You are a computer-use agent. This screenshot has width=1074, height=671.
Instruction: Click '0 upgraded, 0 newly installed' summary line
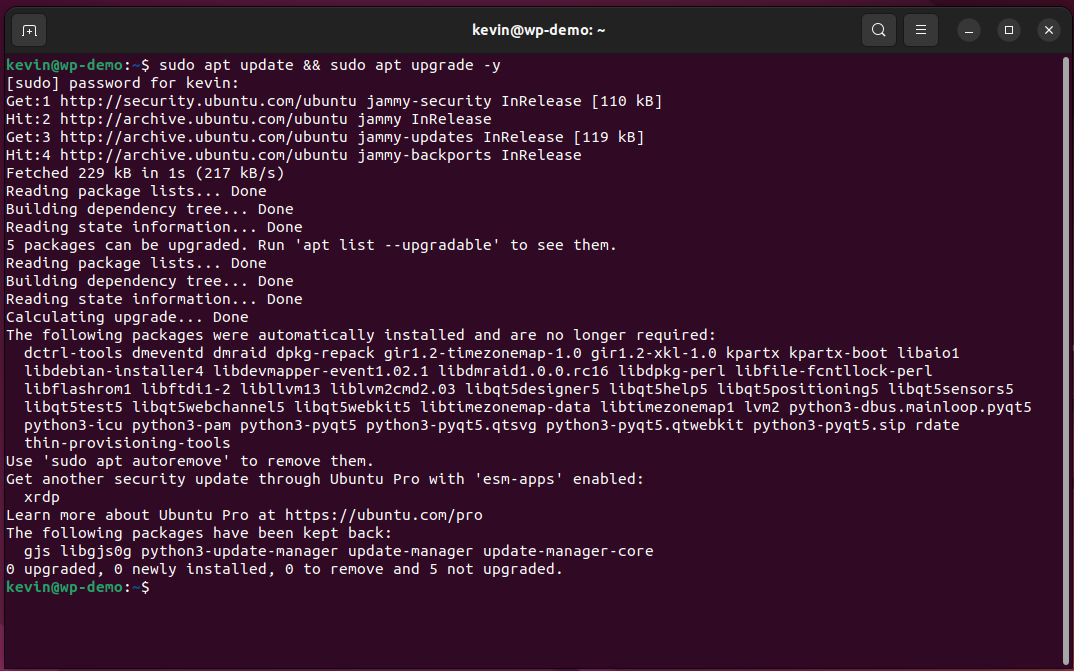coord(284,569)
